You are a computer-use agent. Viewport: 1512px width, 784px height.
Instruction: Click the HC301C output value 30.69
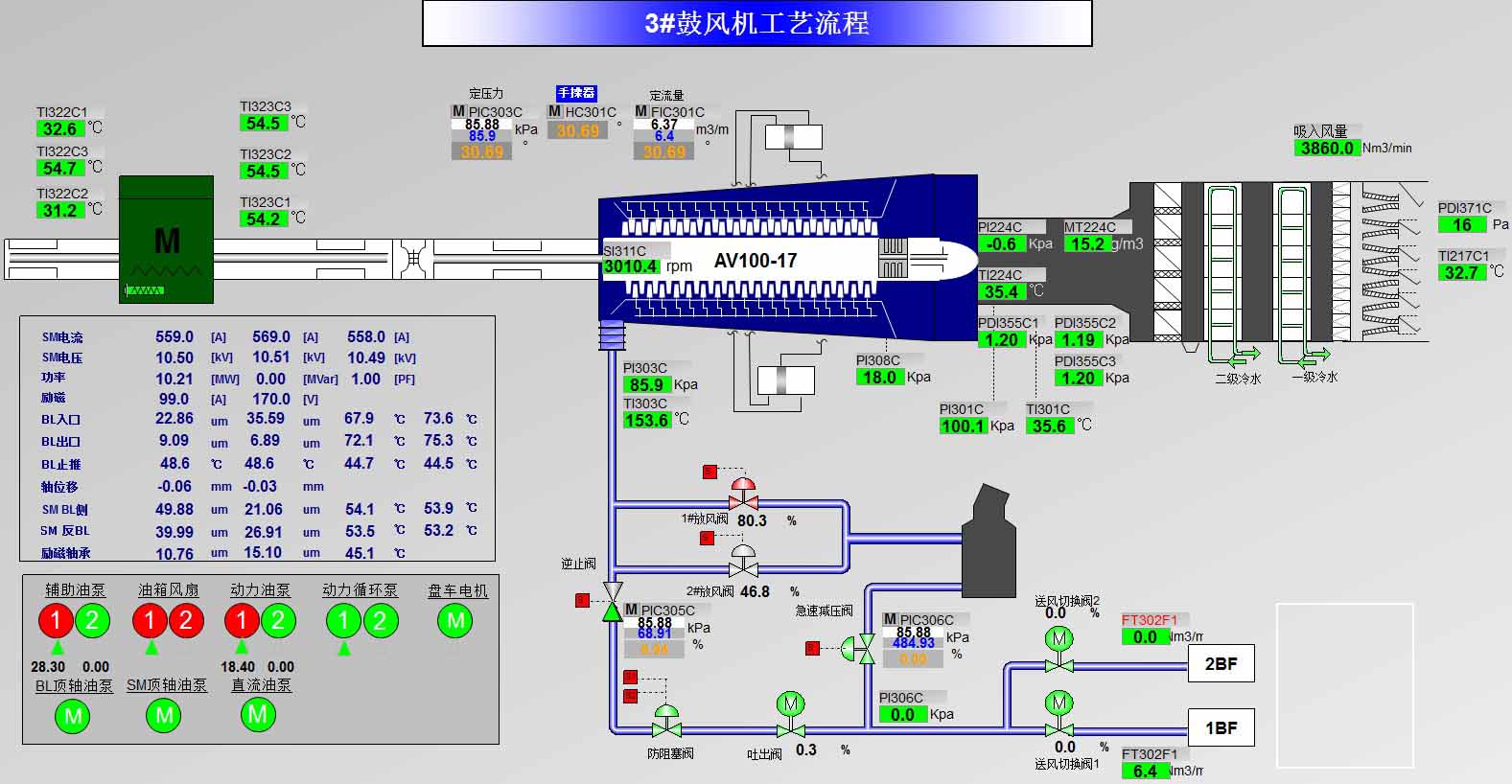tap(577, 131)
